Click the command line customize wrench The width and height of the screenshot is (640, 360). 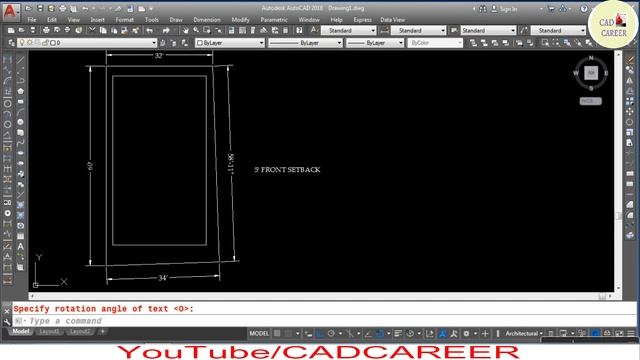[x=7, y=322]
